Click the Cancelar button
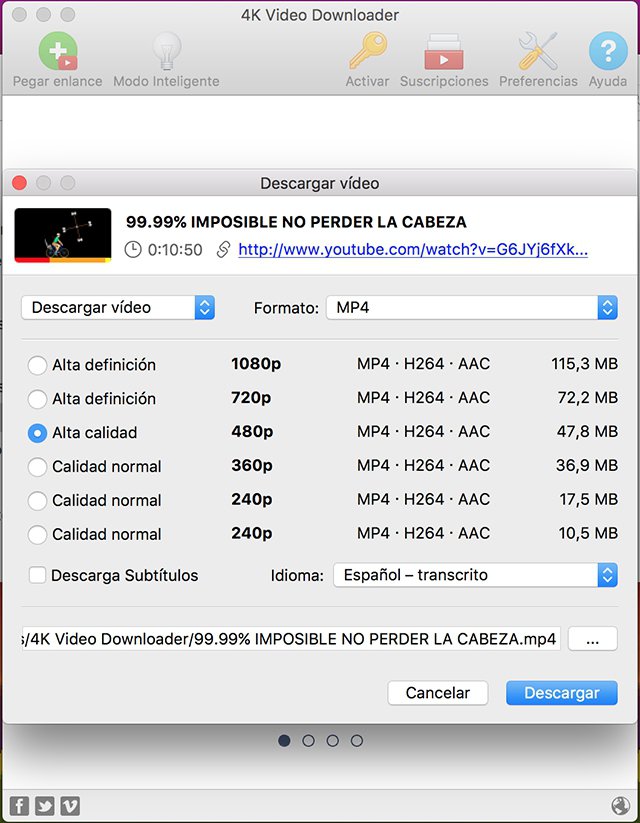Screen dimensions: 640x823 (x=438, y=693)
